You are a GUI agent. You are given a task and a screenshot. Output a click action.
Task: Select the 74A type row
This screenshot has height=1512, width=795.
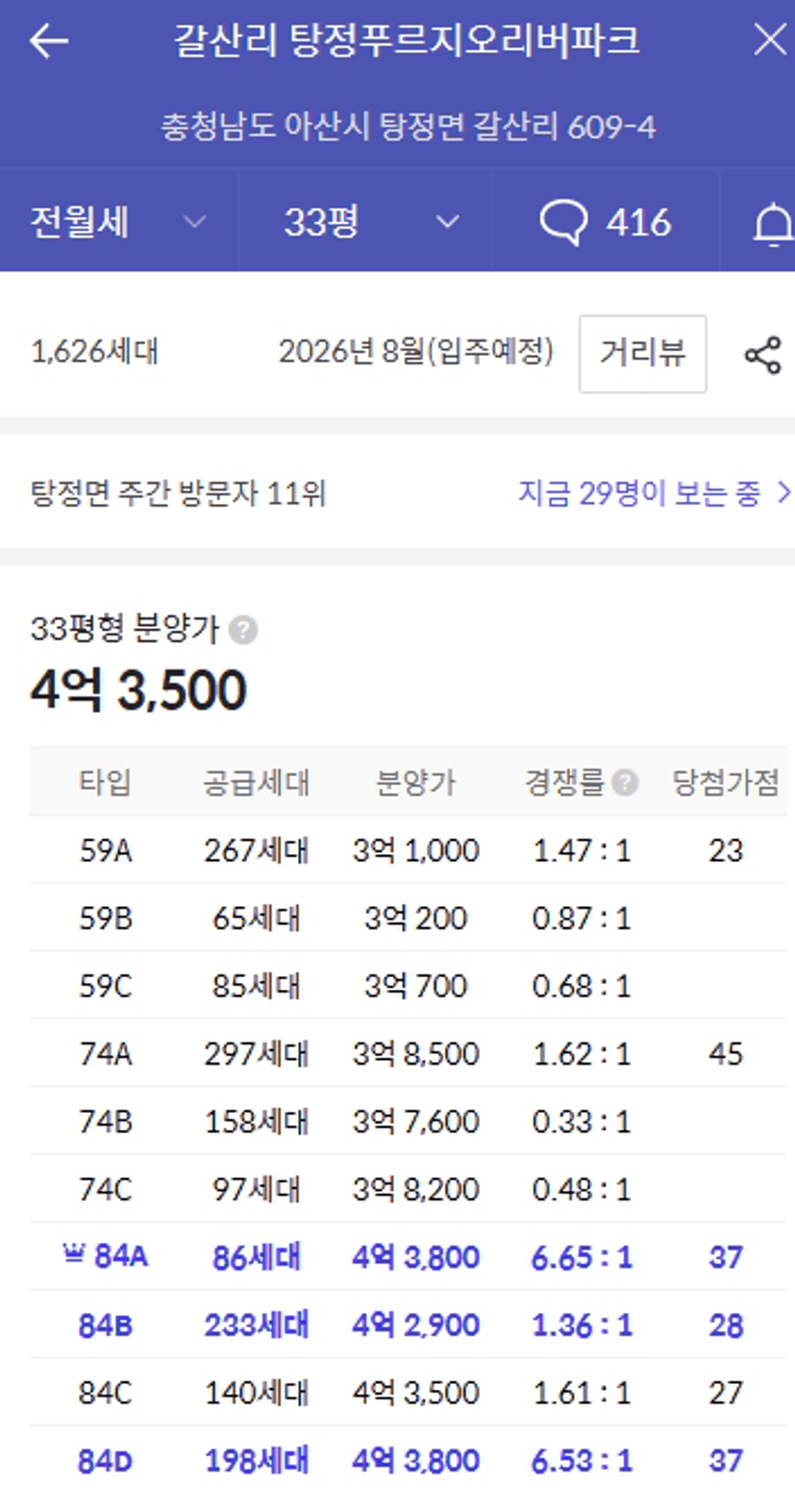click(x=408, y=1053)
